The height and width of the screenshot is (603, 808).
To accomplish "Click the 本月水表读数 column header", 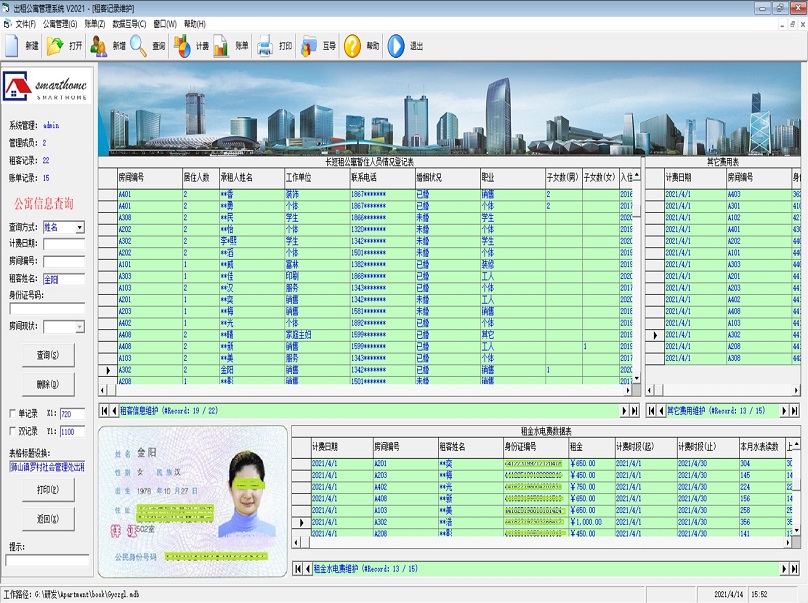I will [762, 447].
